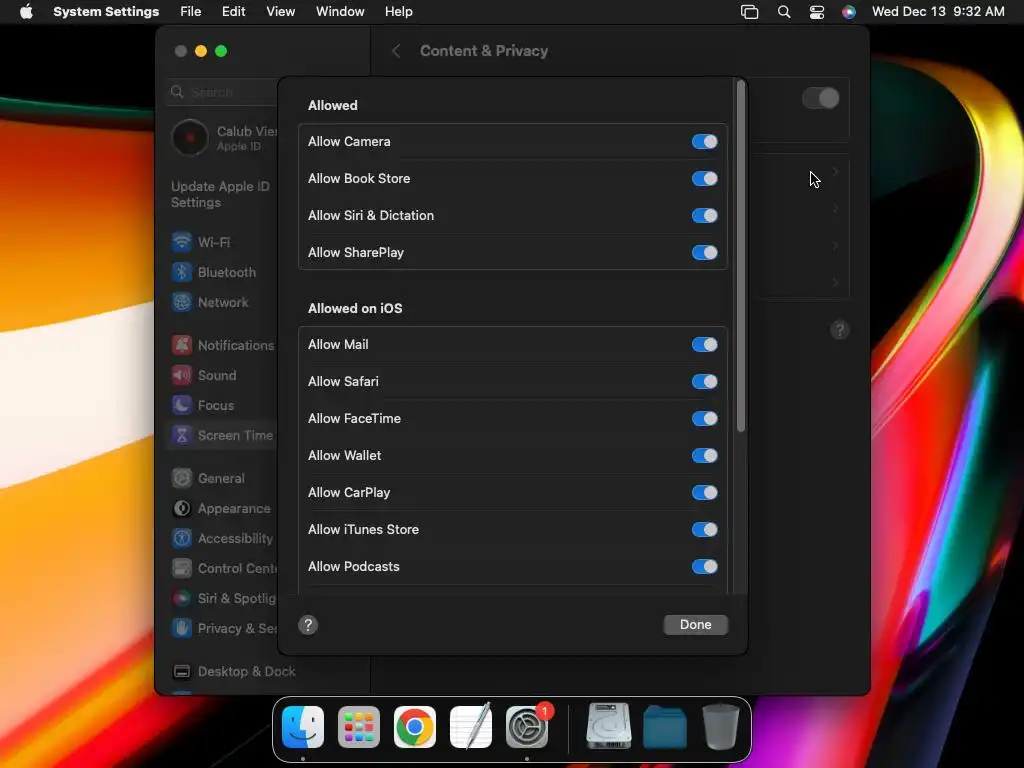Open the Window menu
Viewport: 1024px width, 768px height.
(x=340, y=12)
